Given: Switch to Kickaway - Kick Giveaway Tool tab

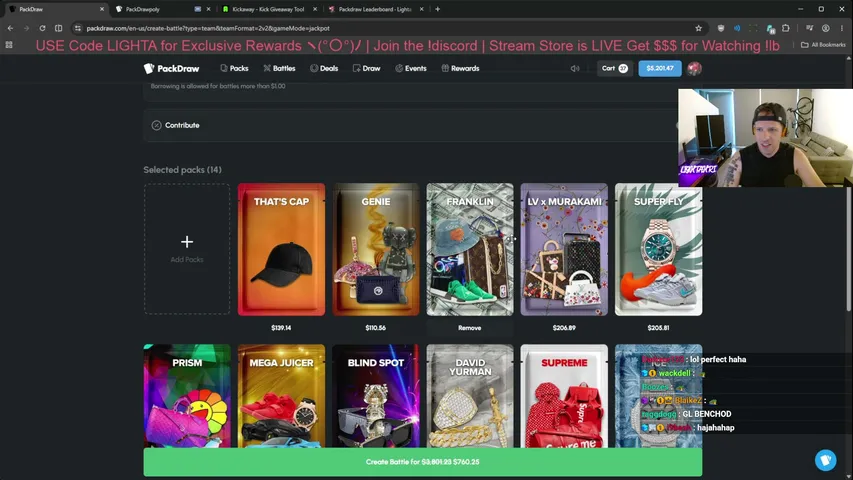Looking at the screenshot, I should [x=268, y=9].
